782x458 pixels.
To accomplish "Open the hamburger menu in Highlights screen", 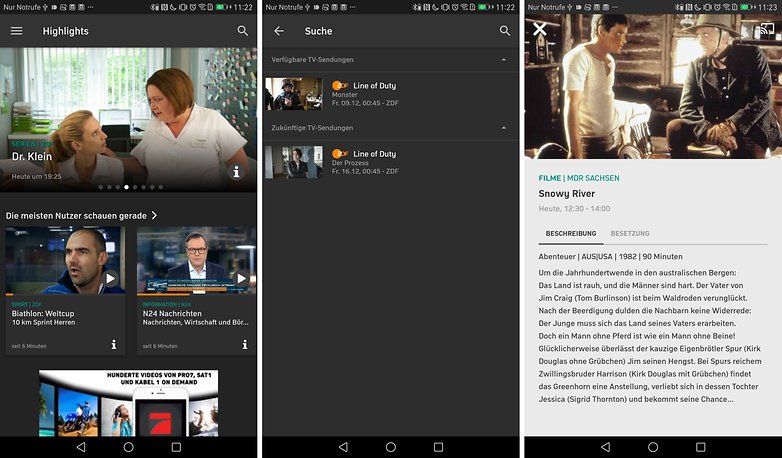I will pos(16,31).
